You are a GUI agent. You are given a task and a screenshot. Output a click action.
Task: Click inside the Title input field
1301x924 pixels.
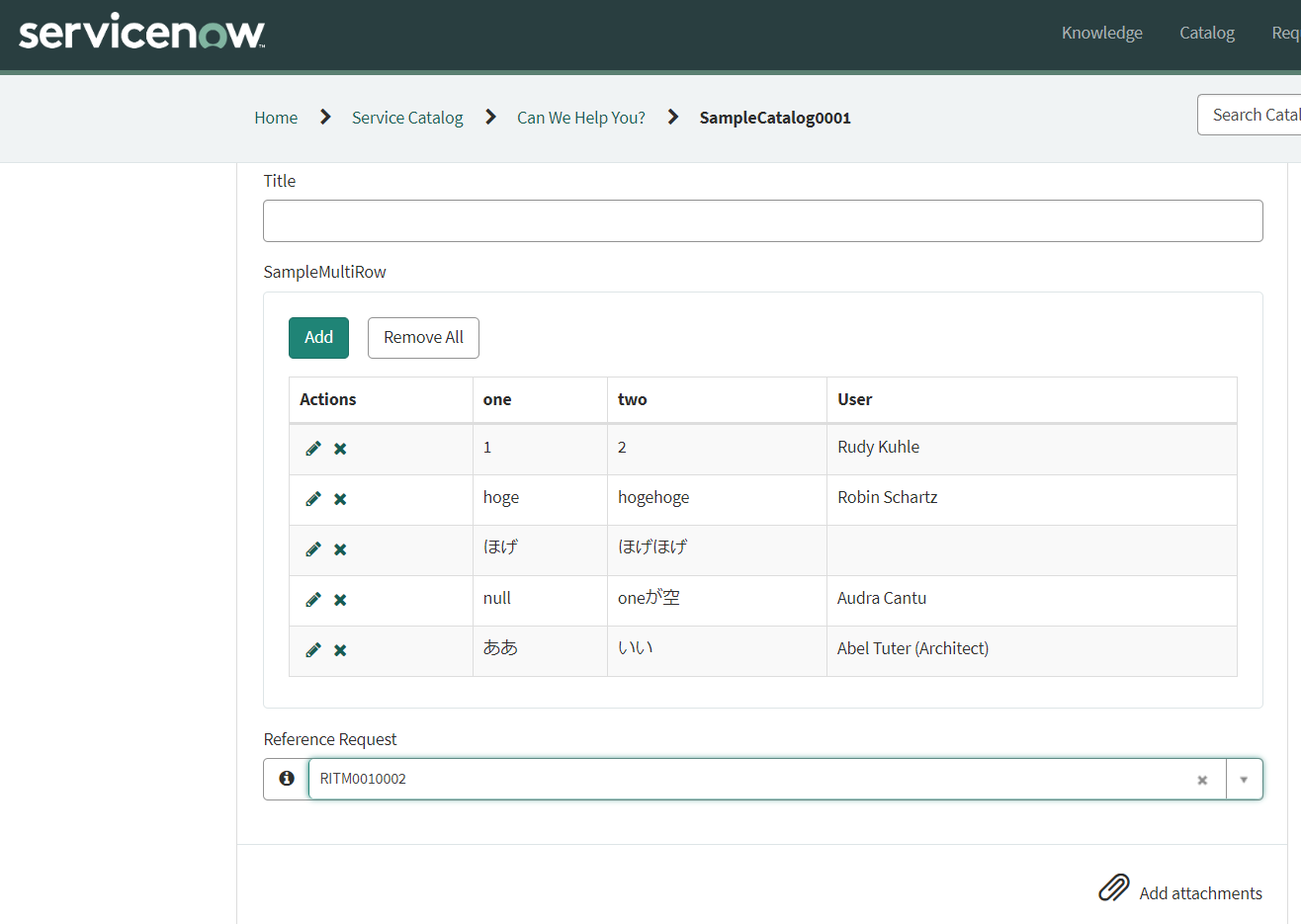pos(761,220)
